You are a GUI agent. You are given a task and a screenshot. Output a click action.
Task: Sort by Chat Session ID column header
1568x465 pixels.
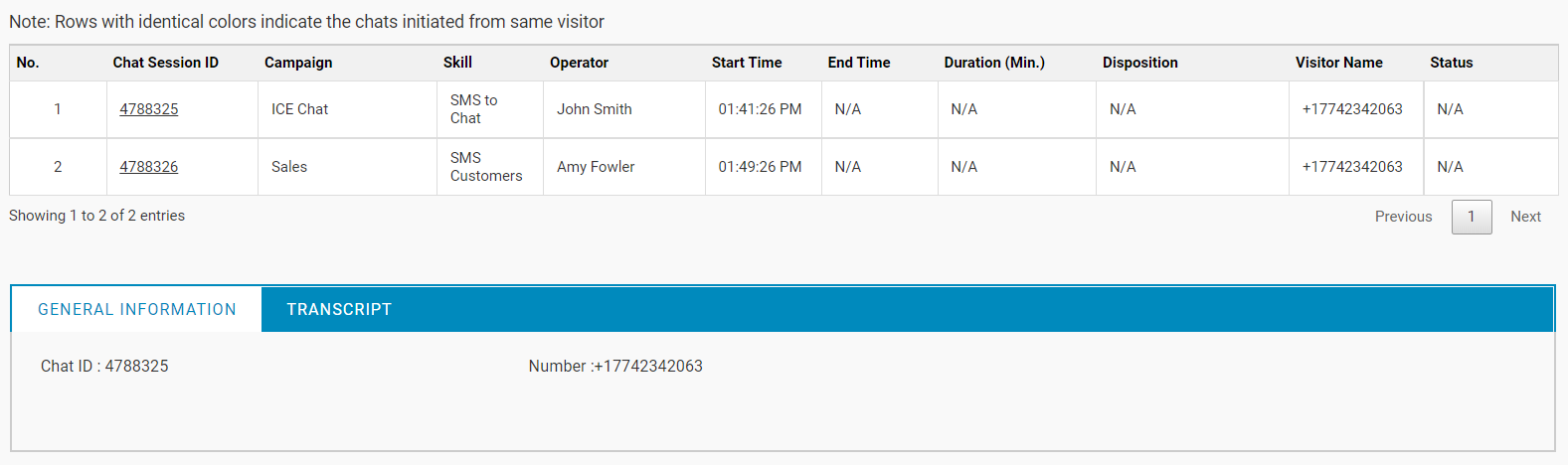[165, 63]
